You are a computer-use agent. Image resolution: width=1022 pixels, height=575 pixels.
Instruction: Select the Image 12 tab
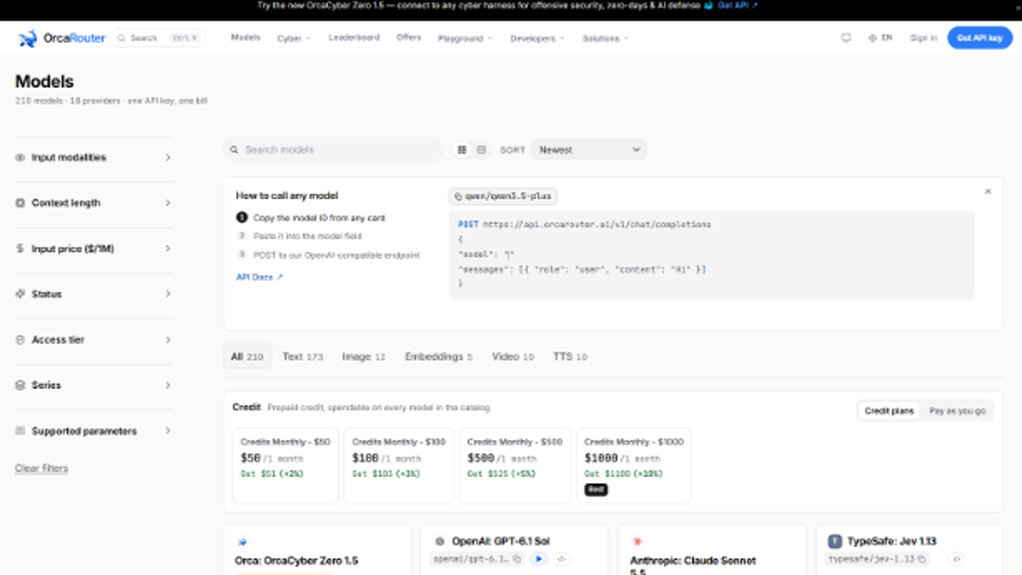pos(364,357)
